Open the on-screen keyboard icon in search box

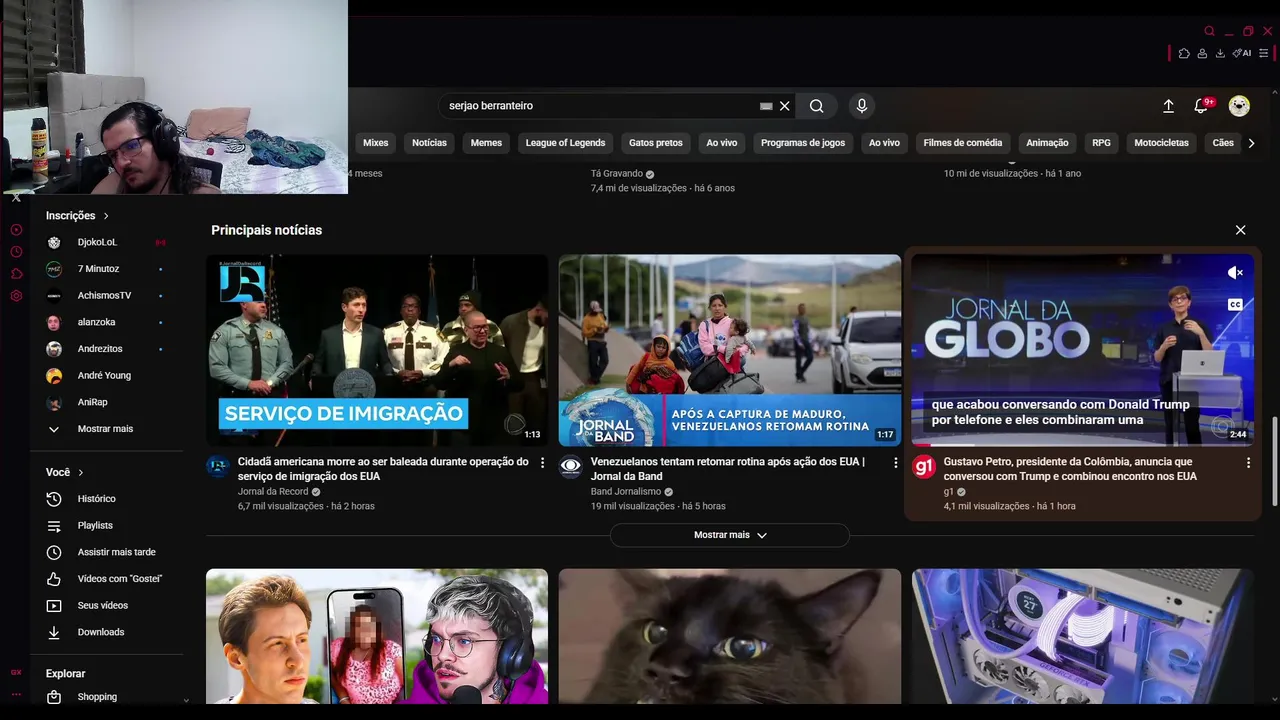coord(766,106)
